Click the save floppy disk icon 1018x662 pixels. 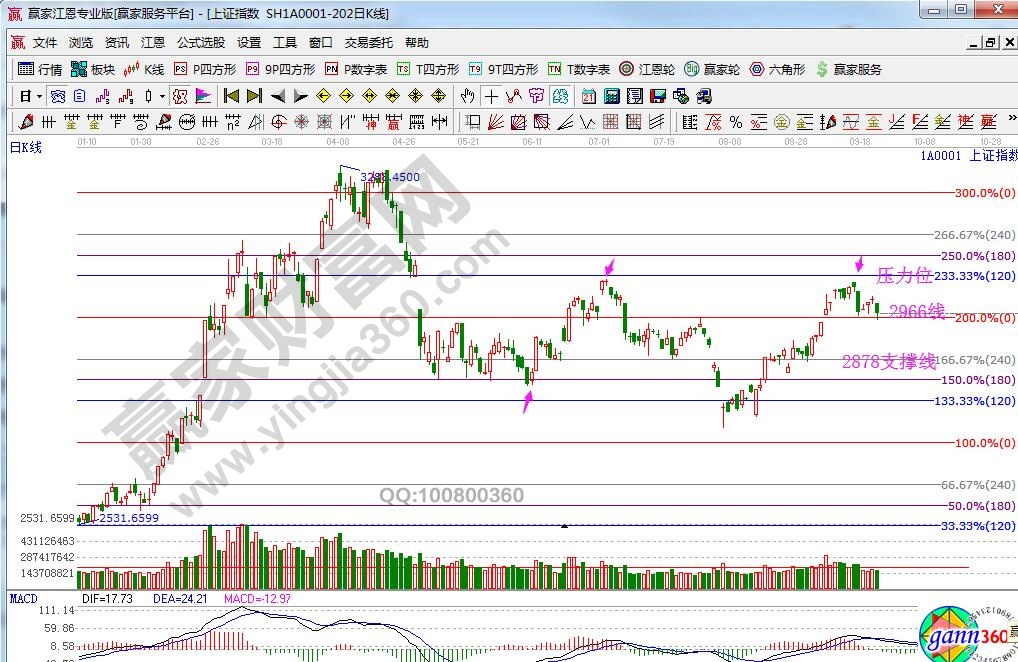click(658, 97)
